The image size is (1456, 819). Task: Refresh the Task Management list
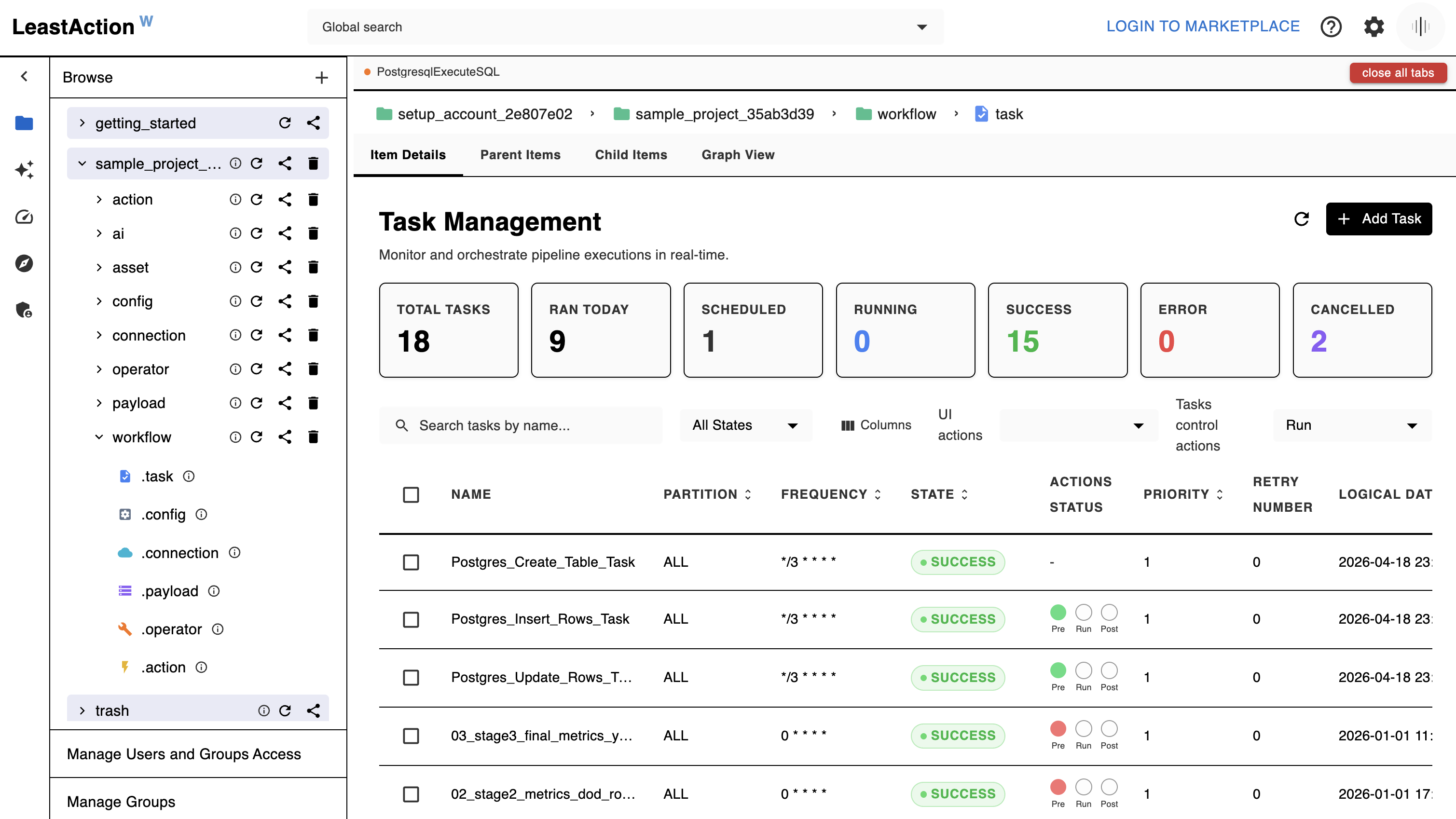1302,219
